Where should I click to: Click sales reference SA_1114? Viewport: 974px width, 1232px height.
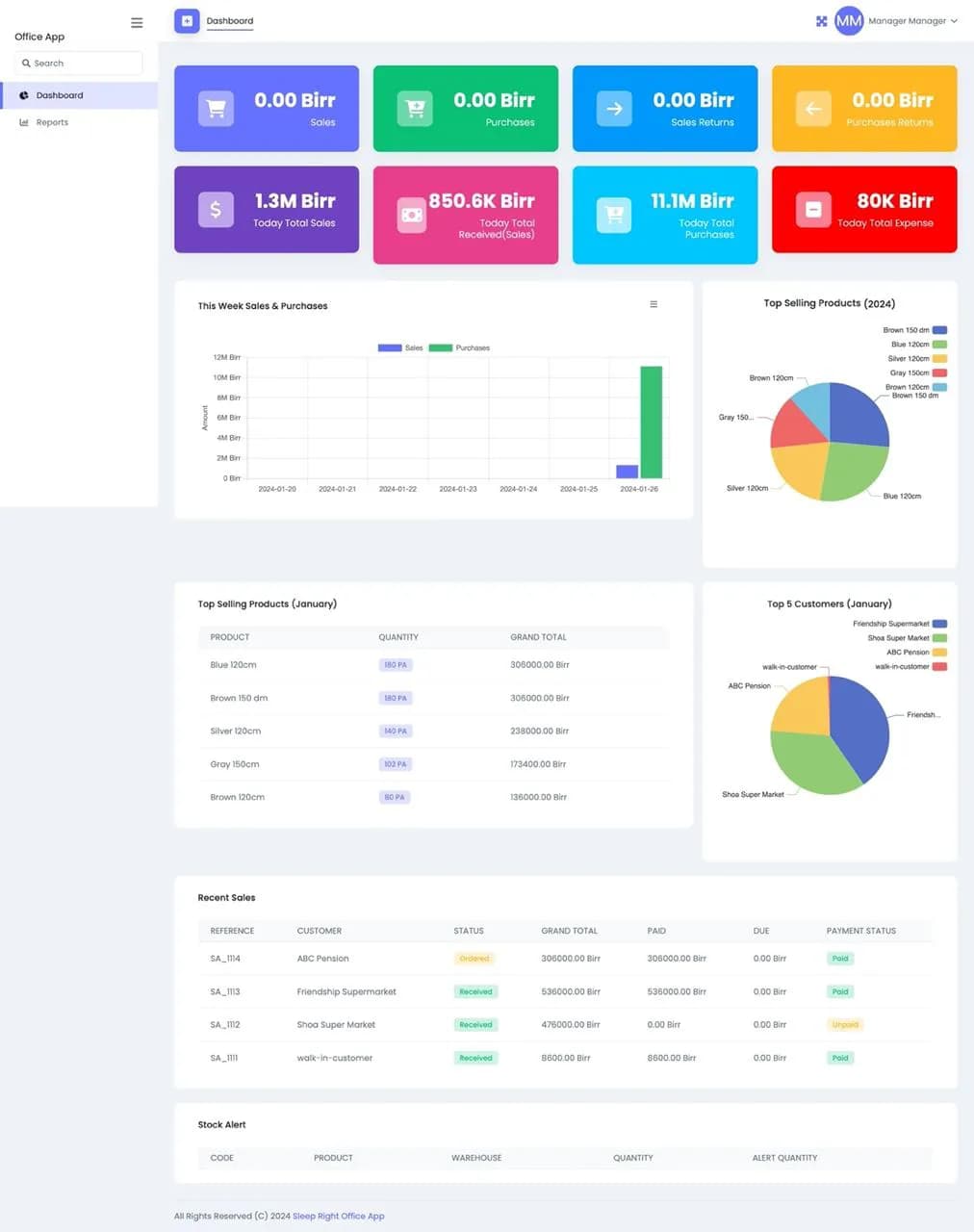click(225, 959)
